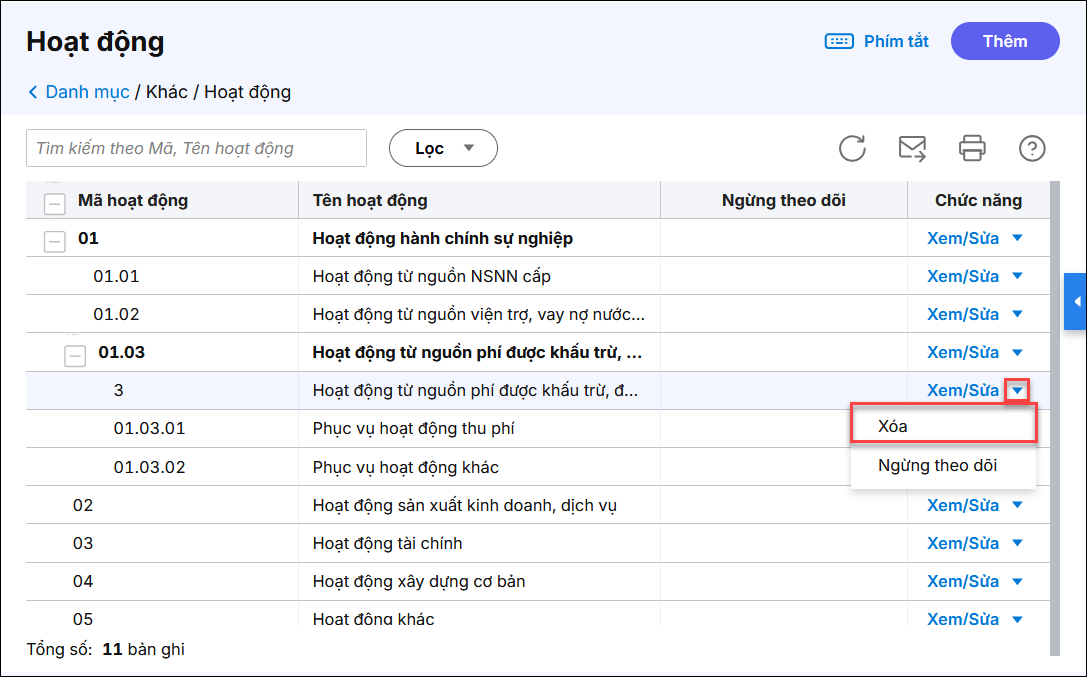Open the Lọc filter dropdown

[x=443, y=148]
